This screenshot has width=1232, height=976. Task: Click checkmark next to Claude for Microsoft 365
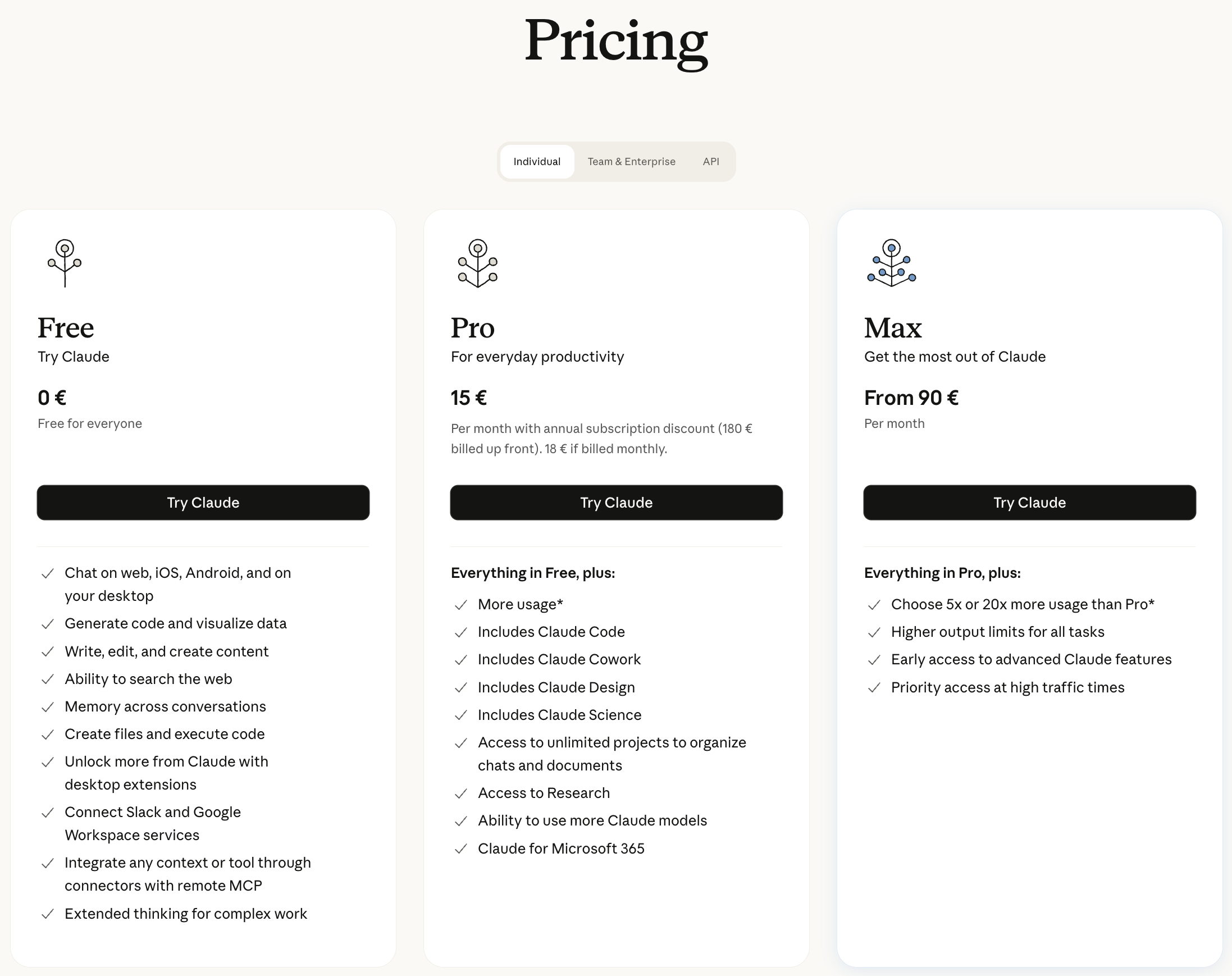(460, 849)
